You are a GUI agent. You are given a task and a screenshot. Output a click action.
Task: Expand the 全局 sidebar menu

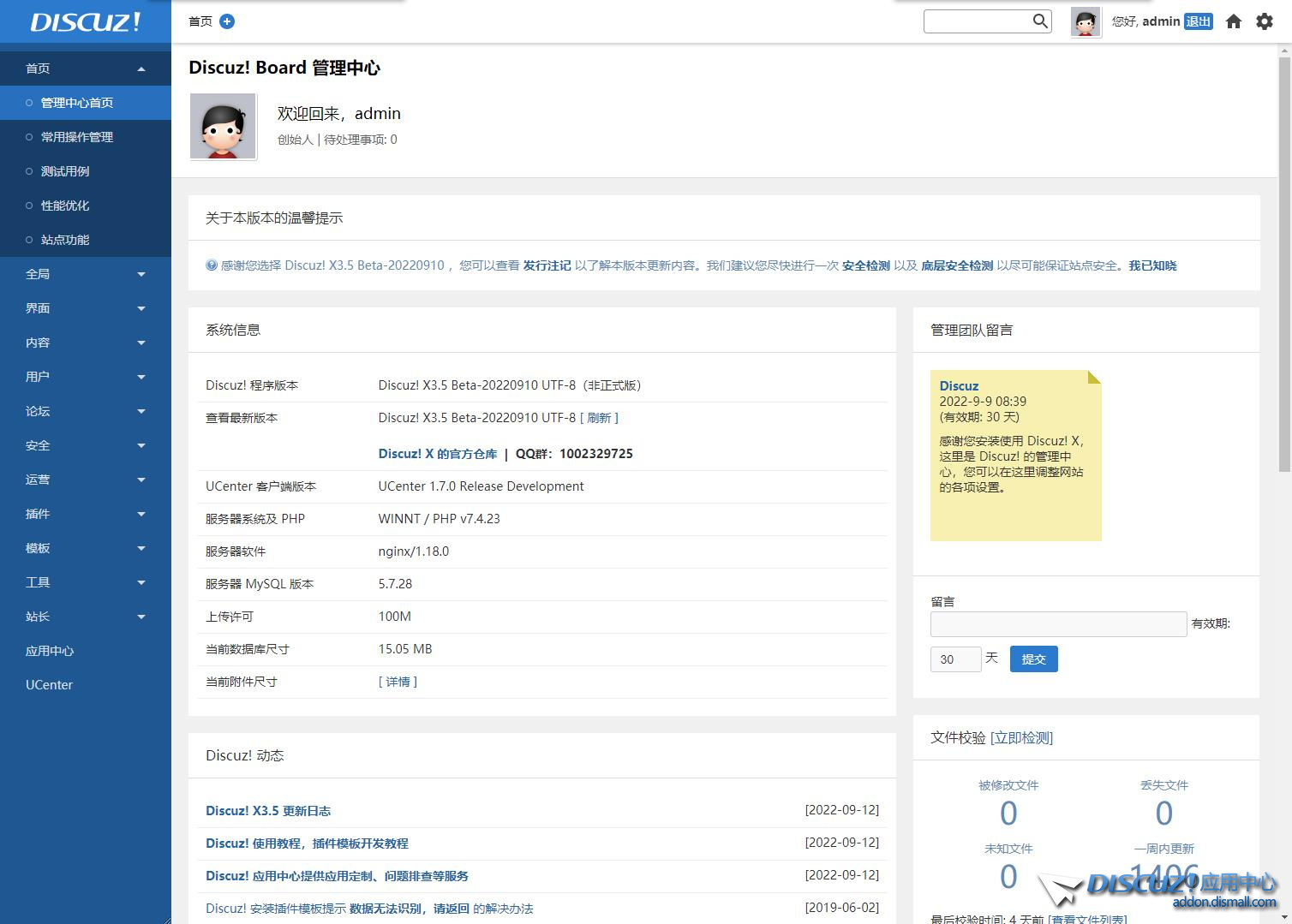(x=86, y=274)
